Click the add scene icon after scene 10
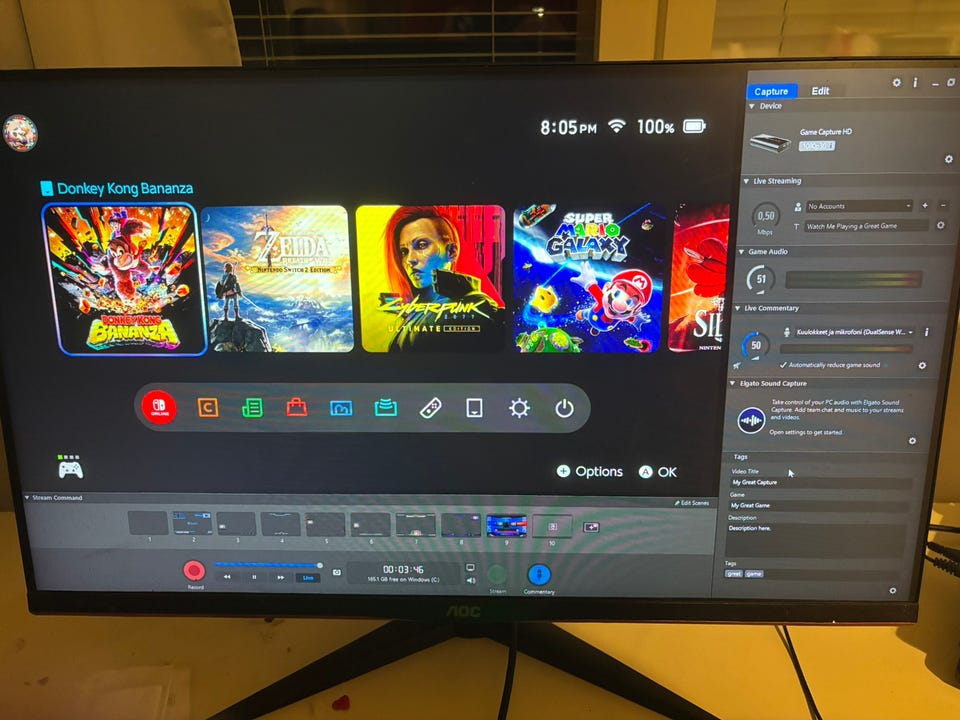 591,527
